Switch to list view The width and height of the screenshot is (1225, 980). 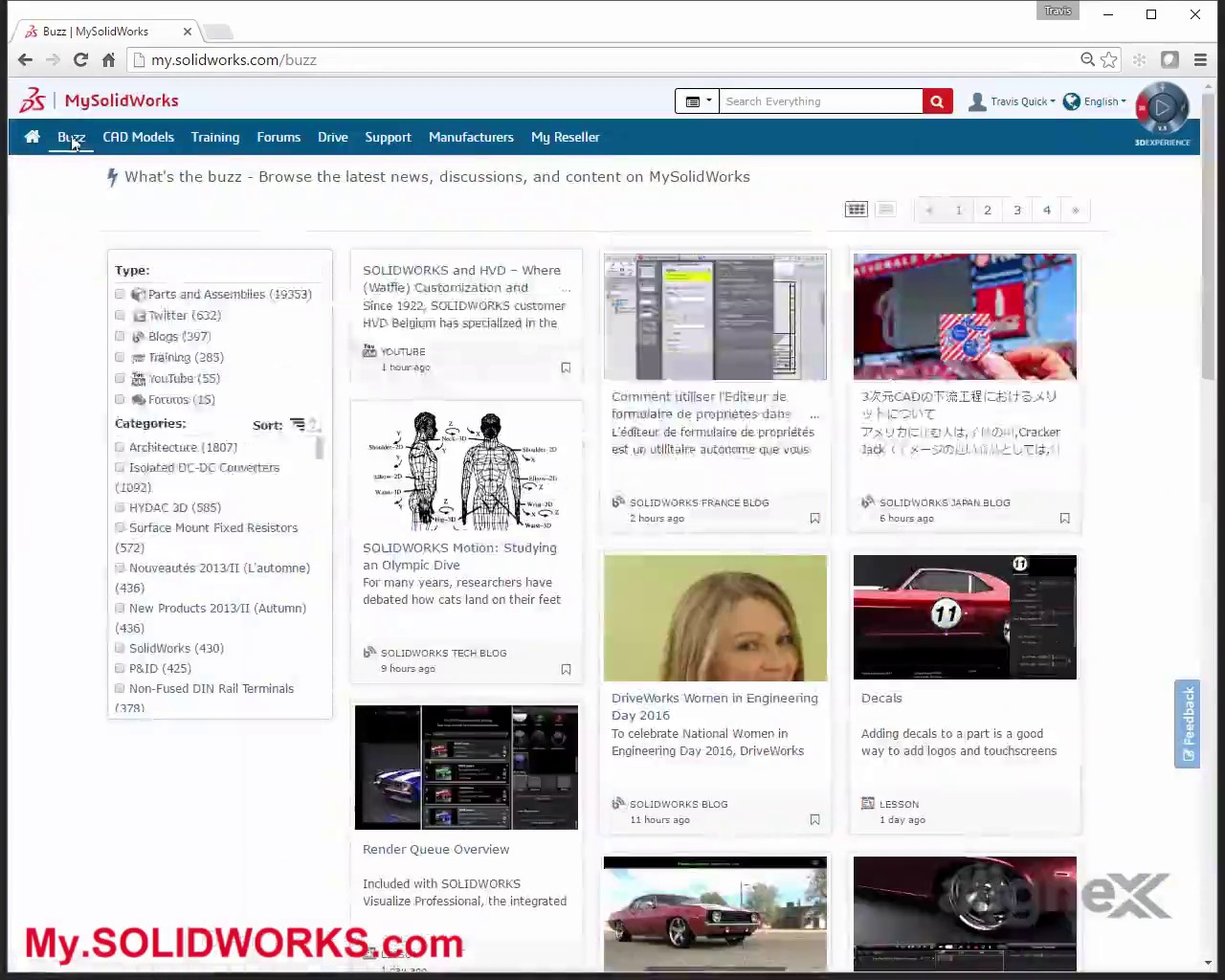(x=886, y=210)
